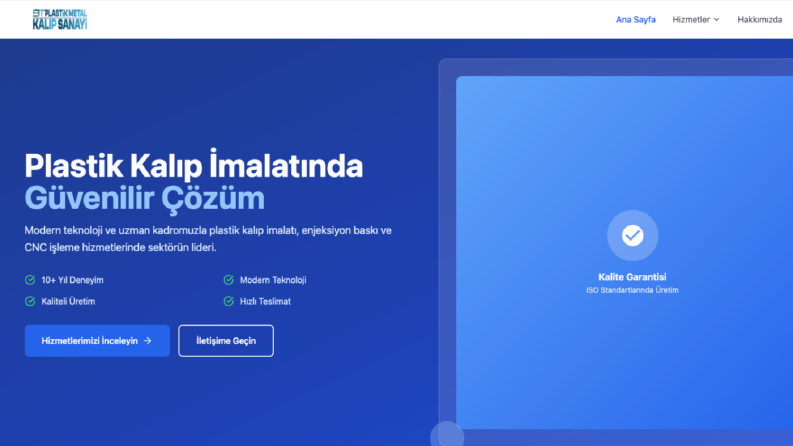
Task: Click the "Modern Teknoloji" text
Action: 273,280
